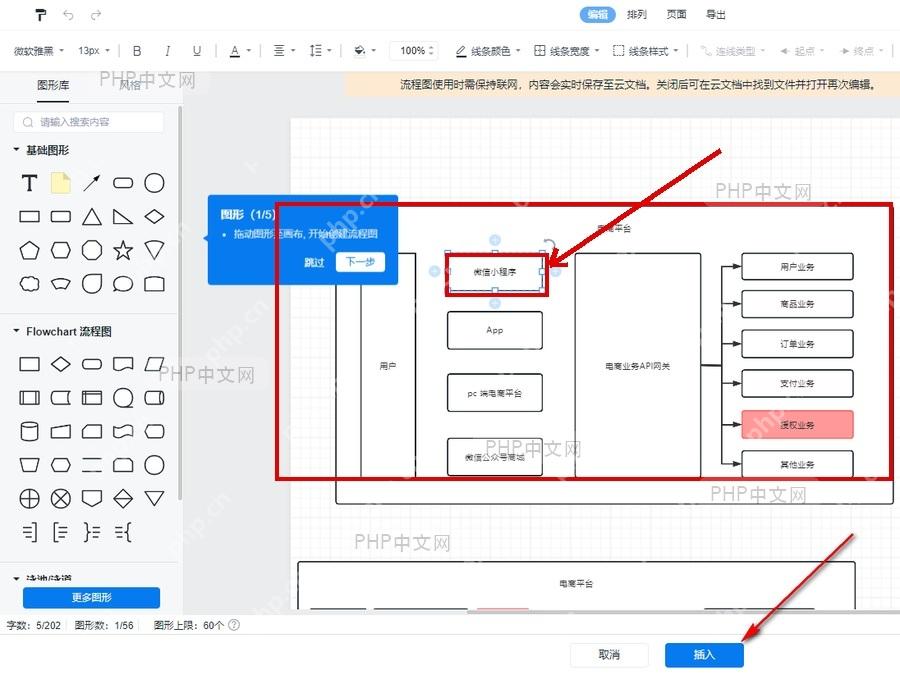
Task: Select the Text shape in basic shapes
Action: pyautogui.click(x=29, y=183)
